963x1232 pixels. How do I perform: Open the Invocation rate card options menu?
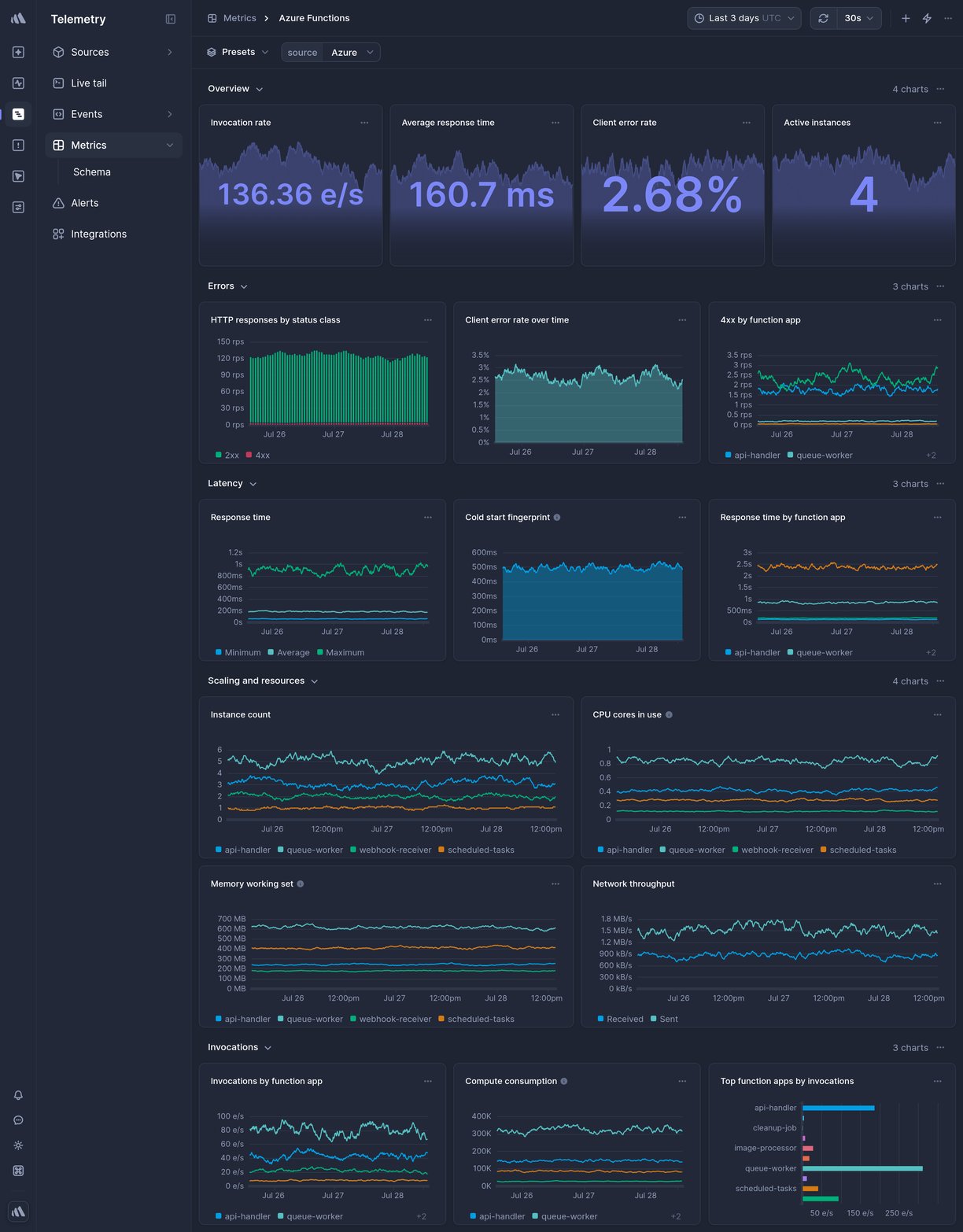coord(364,123)
